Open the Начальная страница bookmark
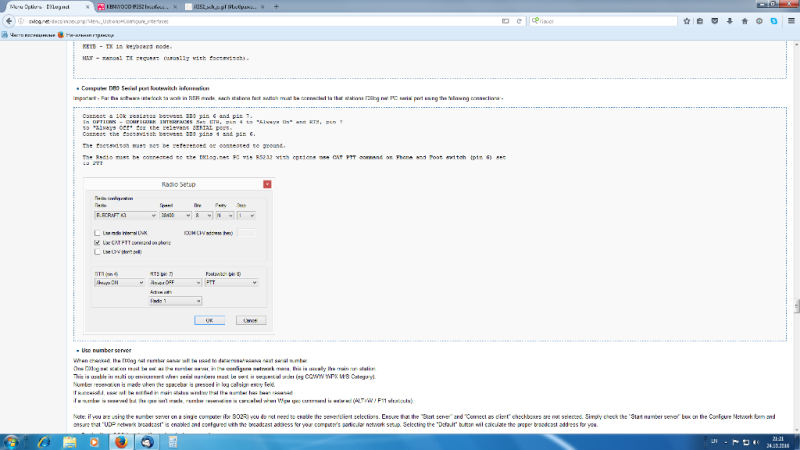 point(86,35)
